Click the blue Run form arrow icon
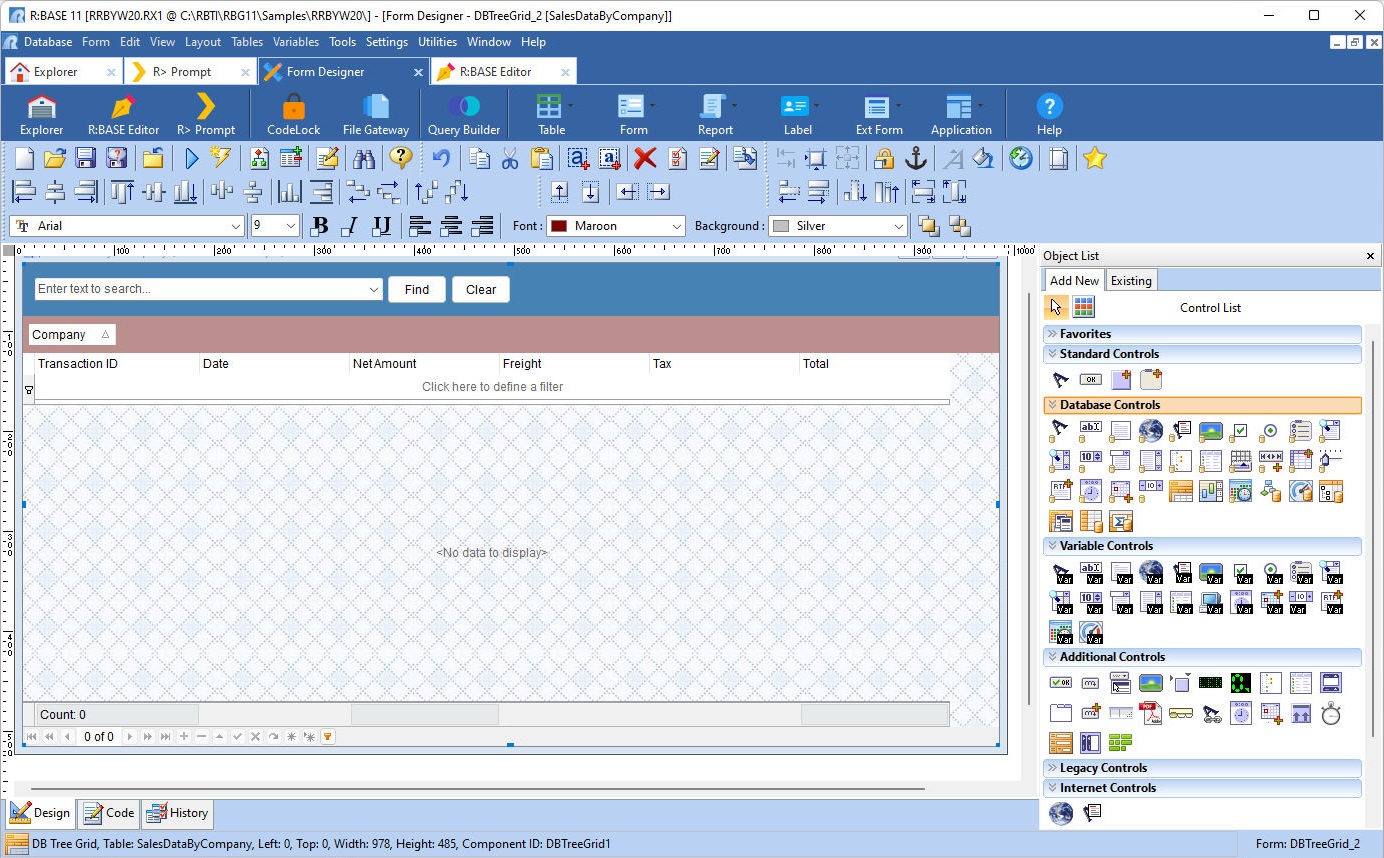 point(191,158)
